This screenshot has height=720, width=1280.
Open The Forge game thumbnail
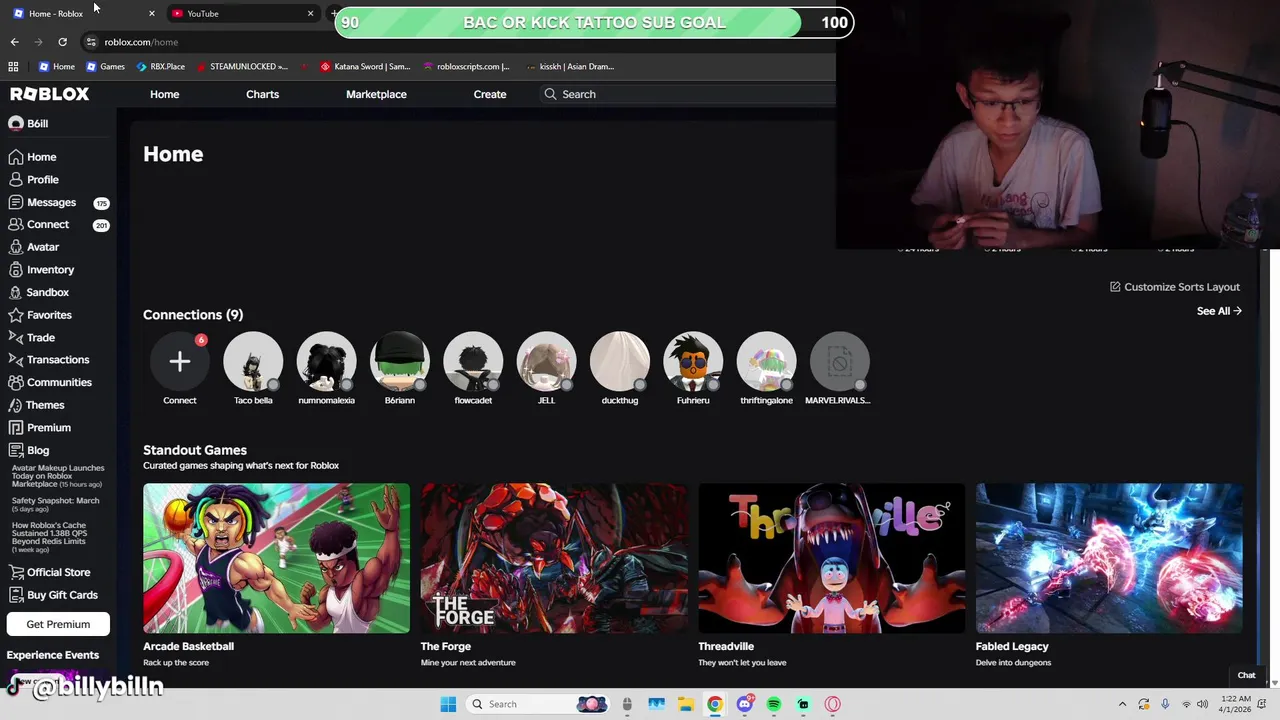point(554,558)
